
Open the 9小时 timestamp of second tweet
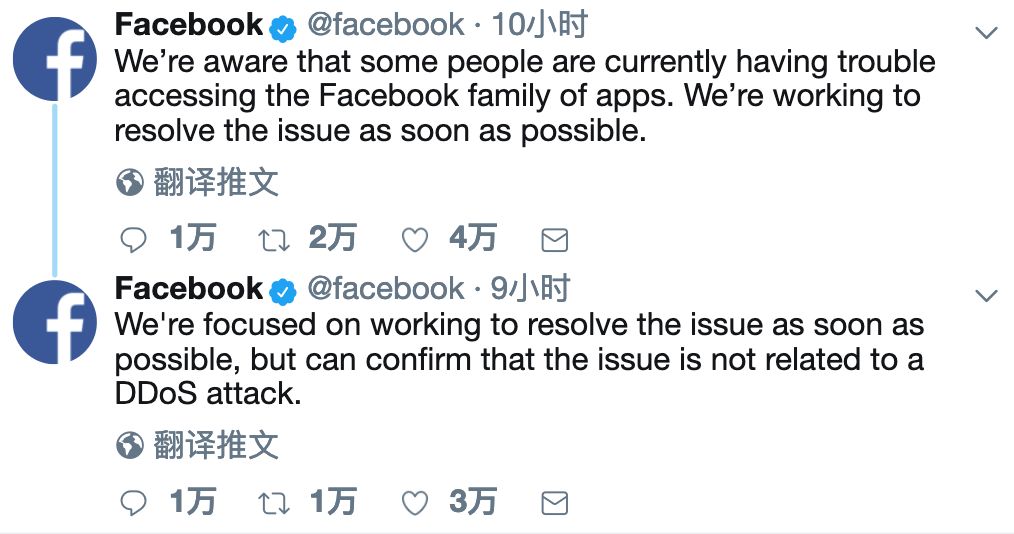tap(530, 289)
